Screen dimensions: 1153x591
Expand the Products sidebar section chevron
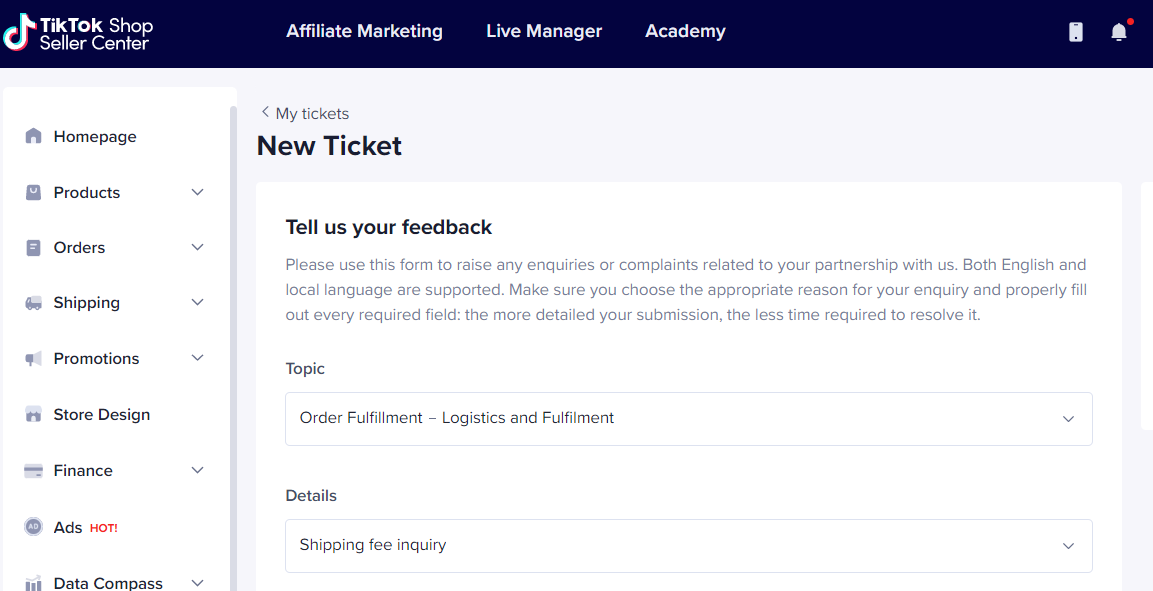pyautogui.click(x=197, y=192)
